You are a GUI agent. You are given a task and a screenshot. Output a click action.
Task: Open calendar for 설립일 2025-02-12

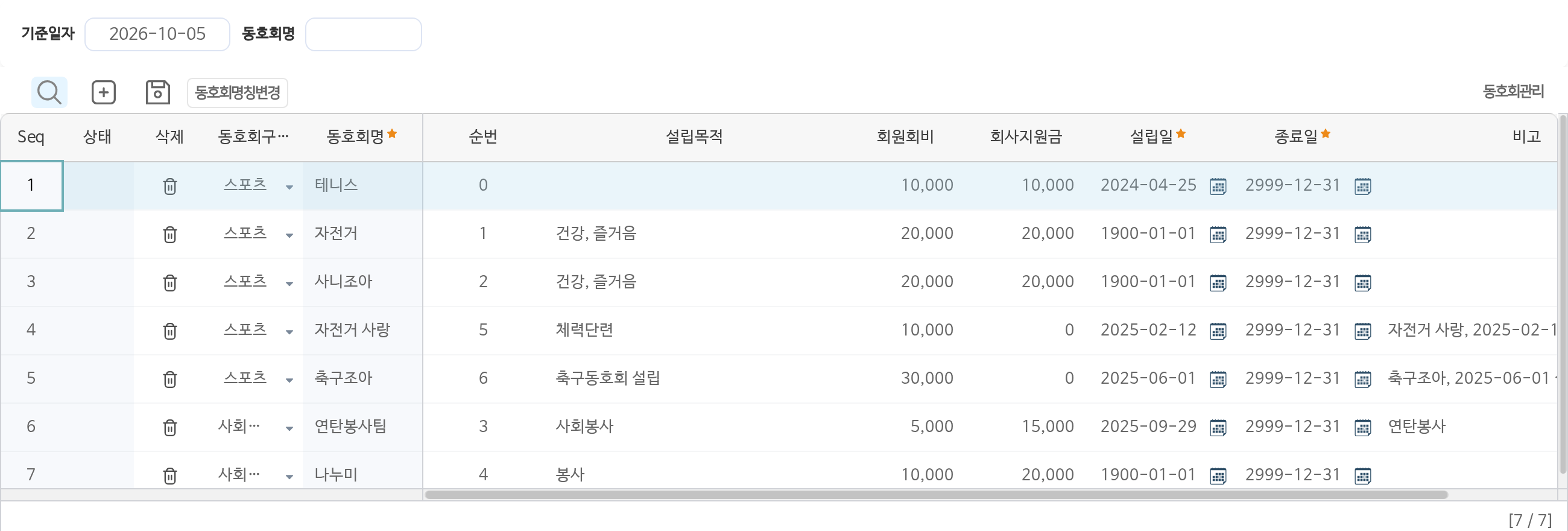tap(1218, 331)
